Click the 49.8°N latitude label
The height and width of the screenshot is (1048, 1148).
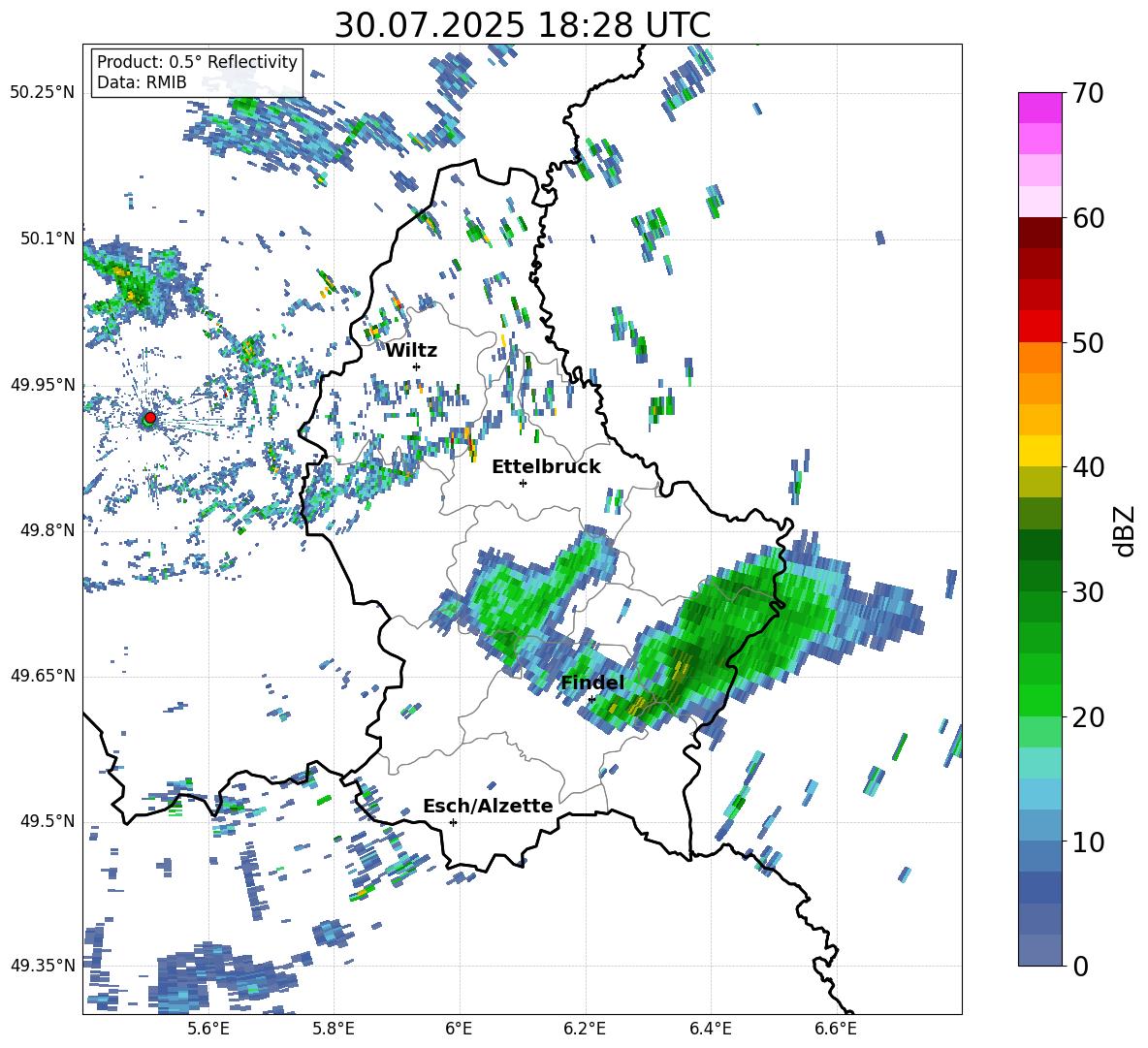(48, 530)
